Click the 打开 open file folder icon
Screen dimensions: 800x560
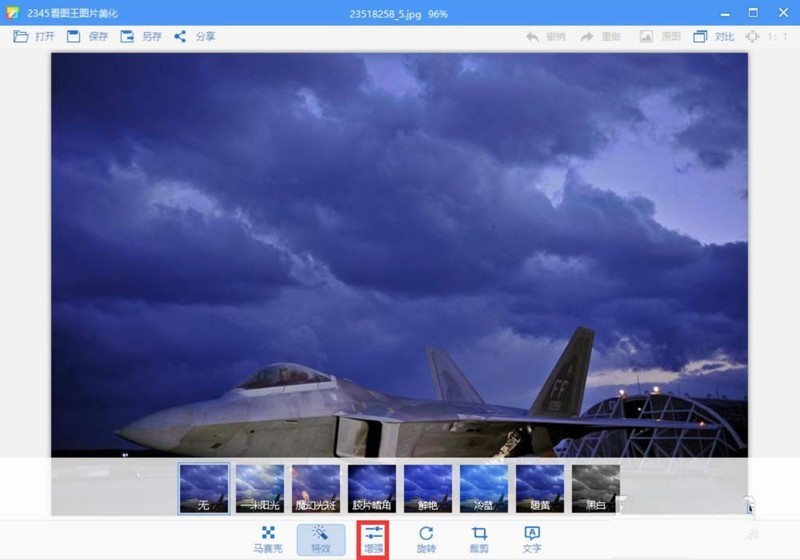click(x=20, y=36)
